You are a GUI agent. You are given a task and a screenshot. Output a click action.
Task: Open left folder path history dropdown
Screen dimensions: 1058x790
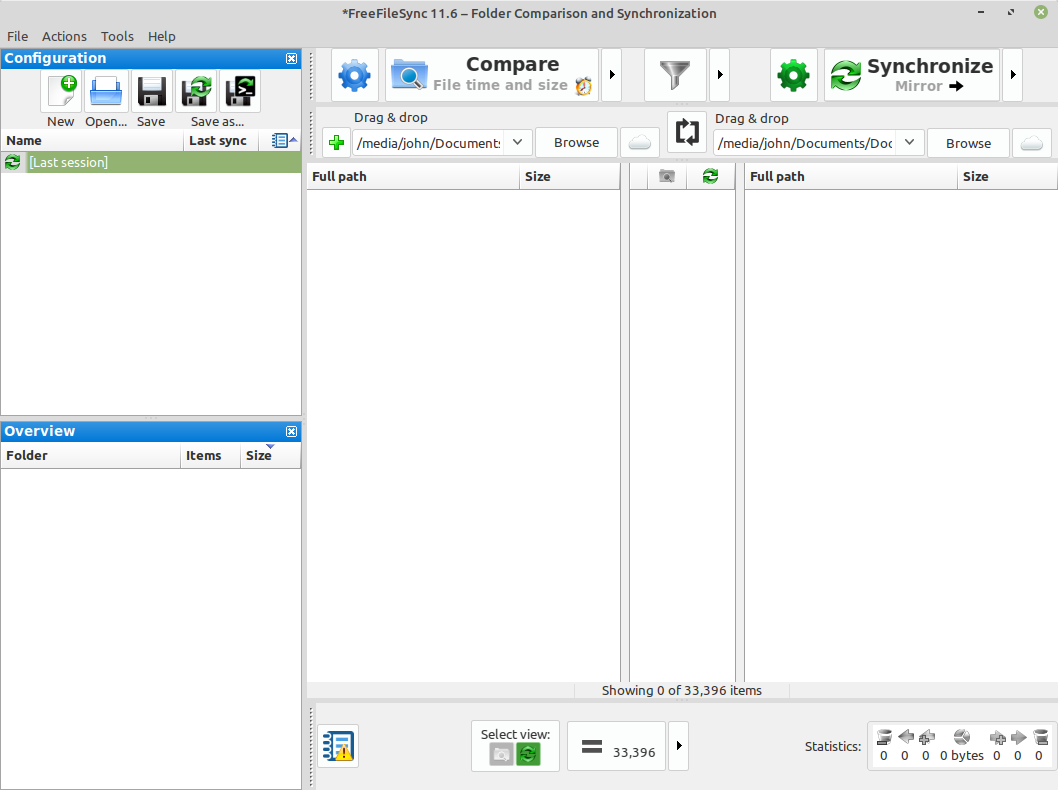pyautogui.click(x=518, y=142)
